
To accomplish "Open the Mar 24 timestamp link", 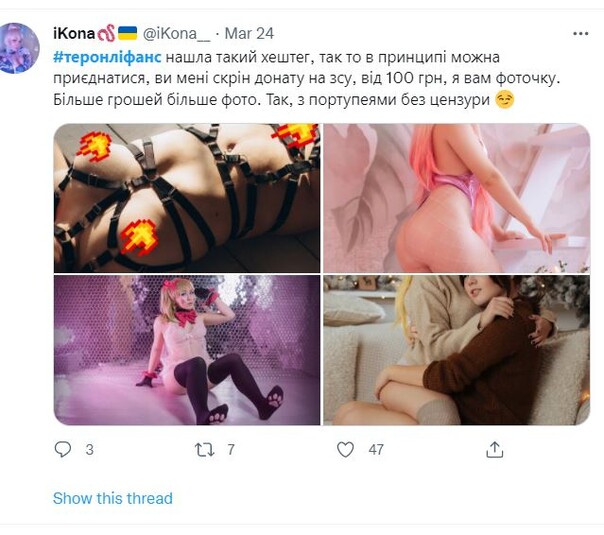I will click(x=249, y=34).
